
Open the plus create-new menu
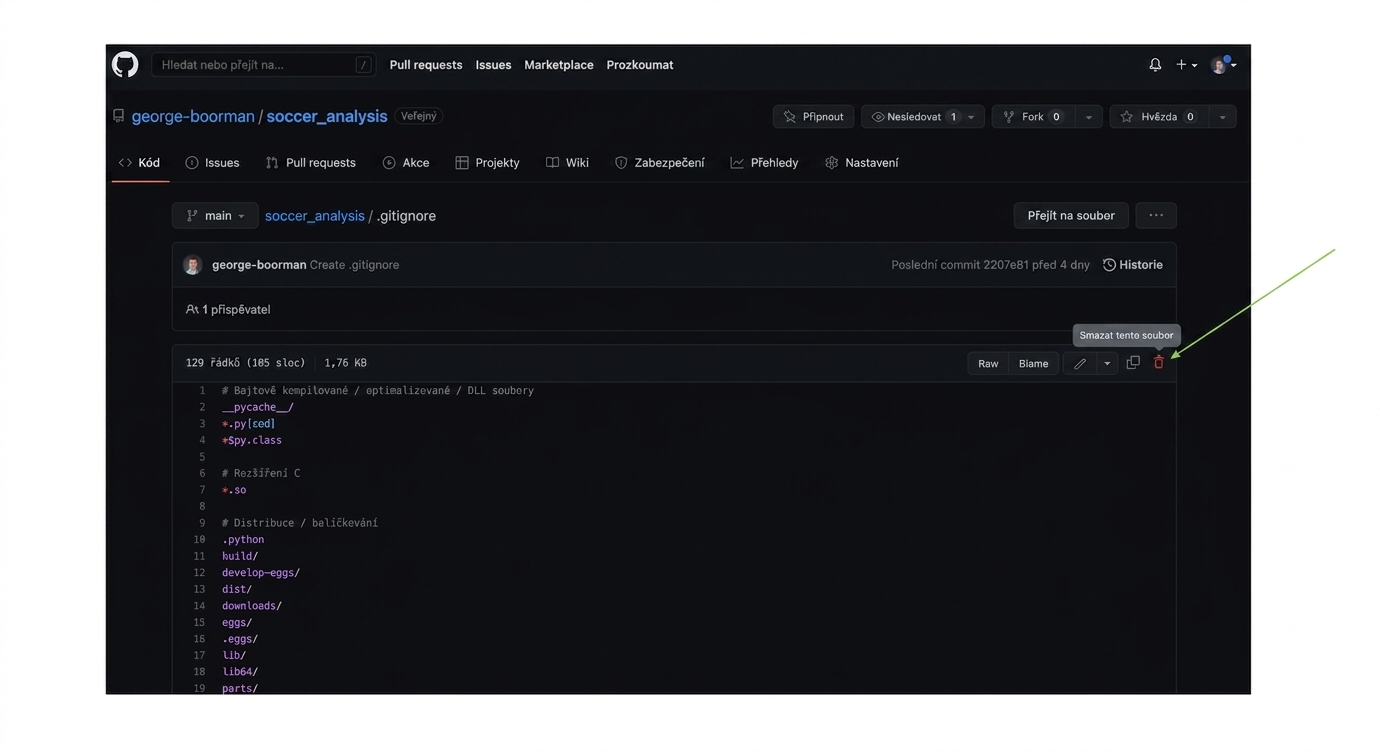1186,65
